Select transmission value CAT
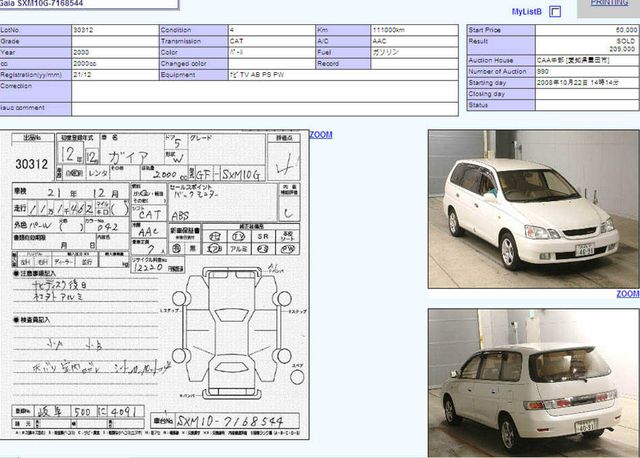640x458 pixels. (x=236, y=41)
